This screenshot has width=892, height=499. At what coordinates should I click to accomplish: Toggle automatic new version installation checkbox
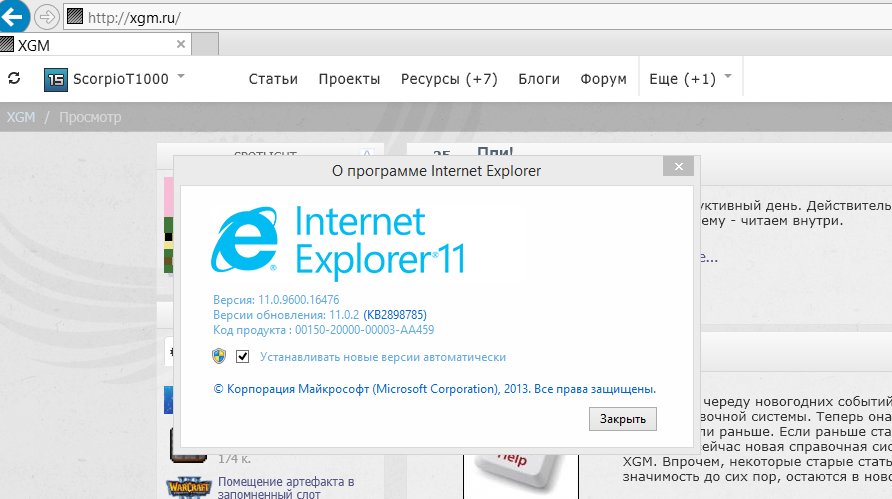coord(242,356)
